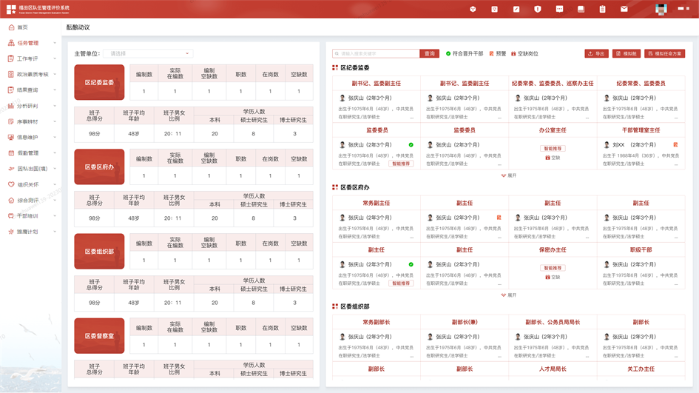The image size is (699, 393).
Task: Open the 主管单位 dropdown selector
Action: (x=148, y=53)
